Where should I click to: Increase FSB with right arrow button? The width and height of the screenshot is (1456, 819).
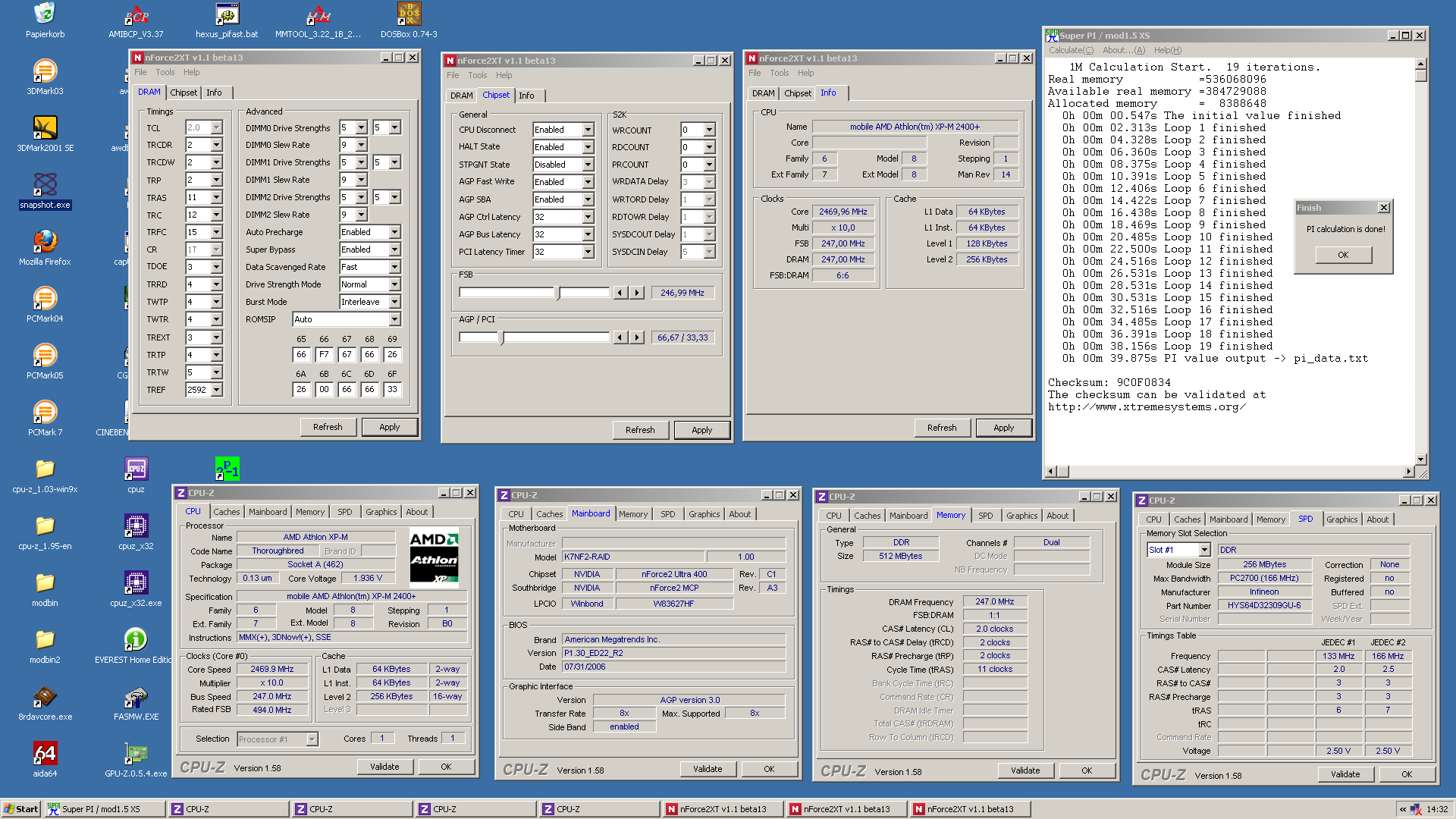637,293
